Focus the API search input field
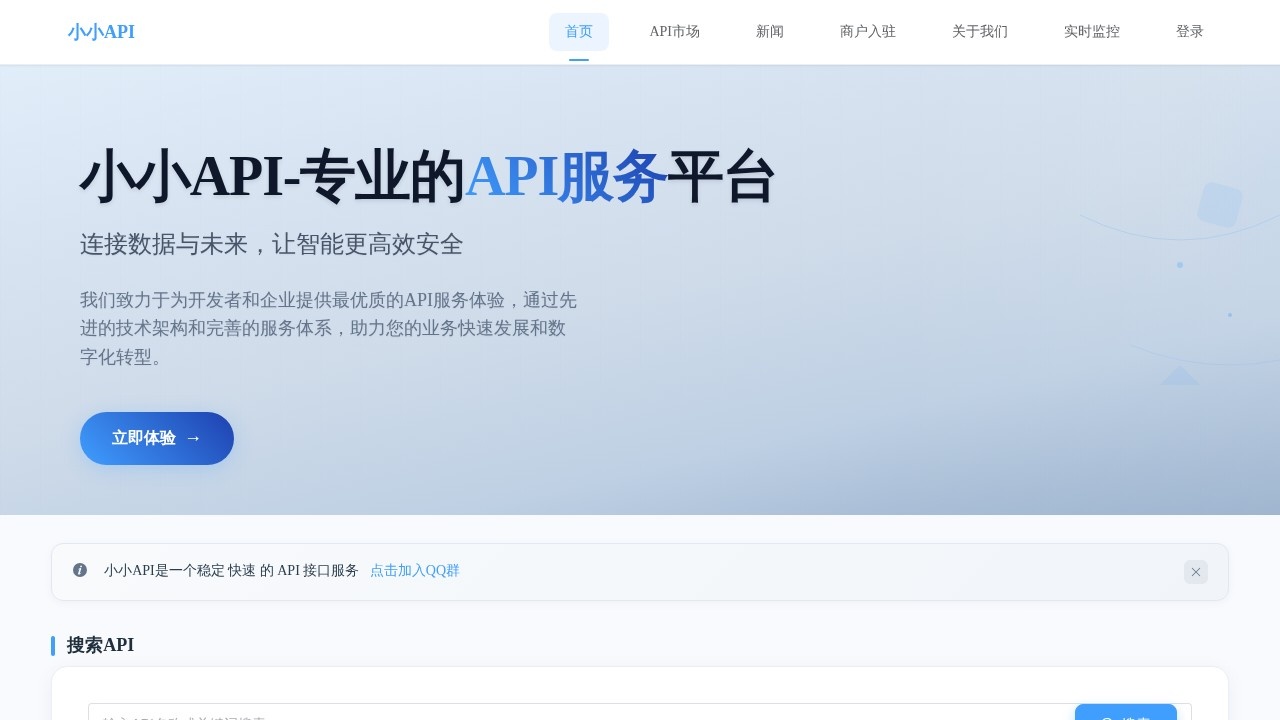Image resolution: width=1280 pixels, height=720 pixels. 580,714
